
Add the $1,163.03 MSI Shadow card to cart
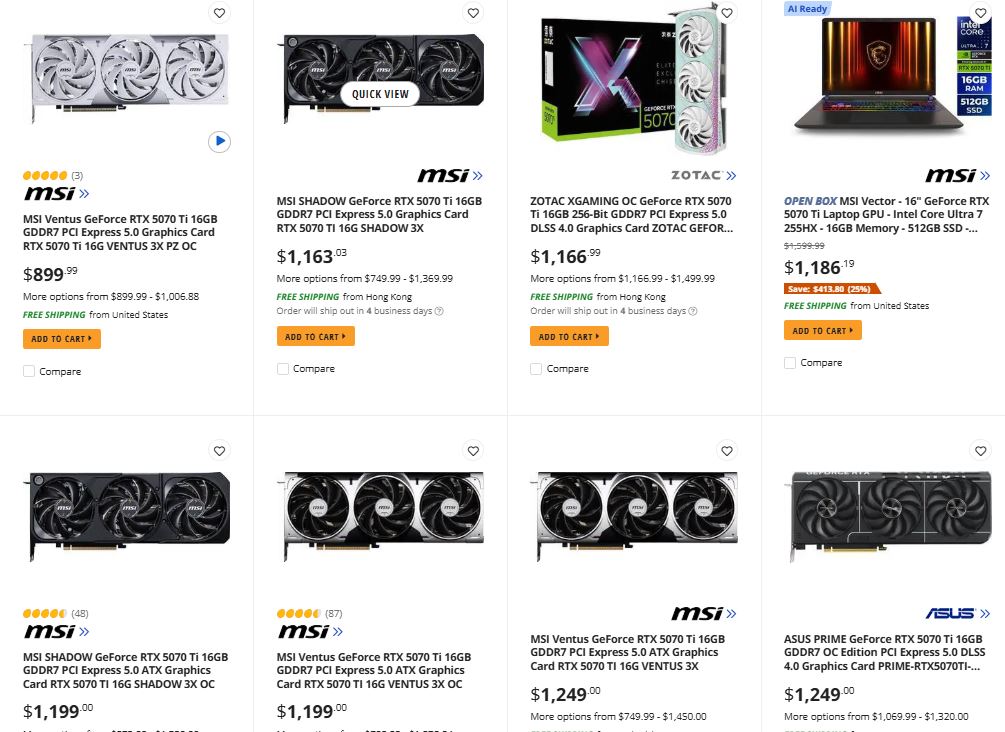315,337
